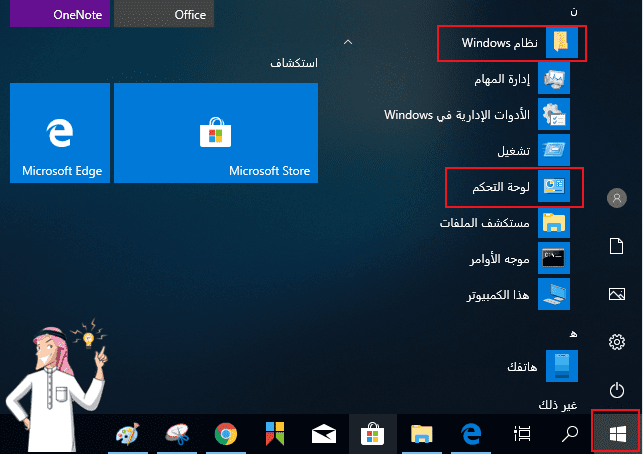Open the Mail app on the taskbar
This screenshot has height=454, width=644.
pos(324,433)
